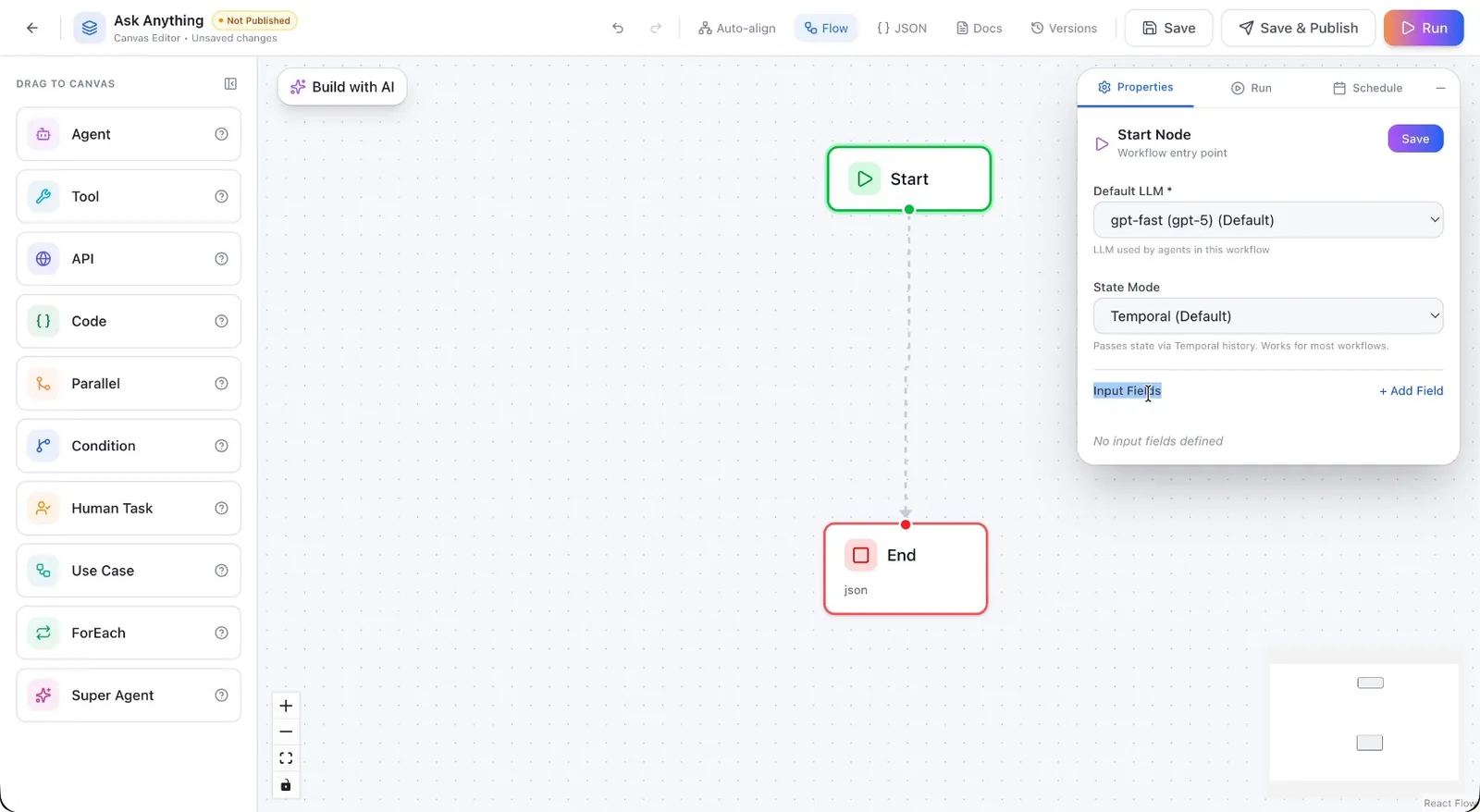Viewport: 1480px width, 812px height.
Task: Open help for the Code node
Action: pyautogui.click(x=221, y=321)
